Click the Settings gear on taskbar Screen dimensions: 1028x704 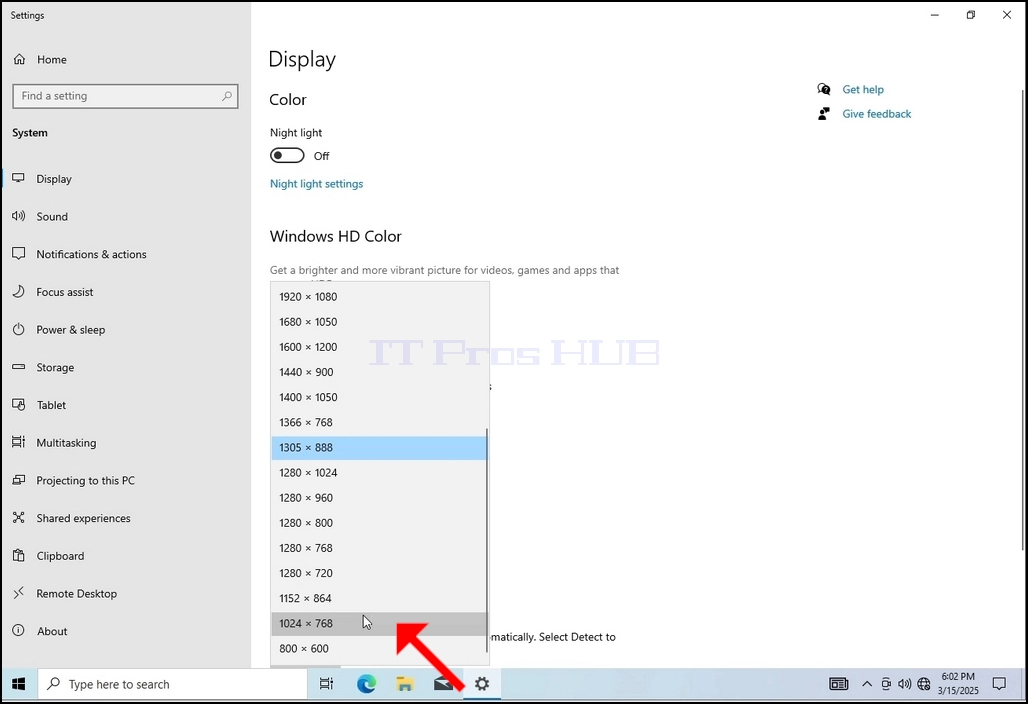tap(482, 684)
